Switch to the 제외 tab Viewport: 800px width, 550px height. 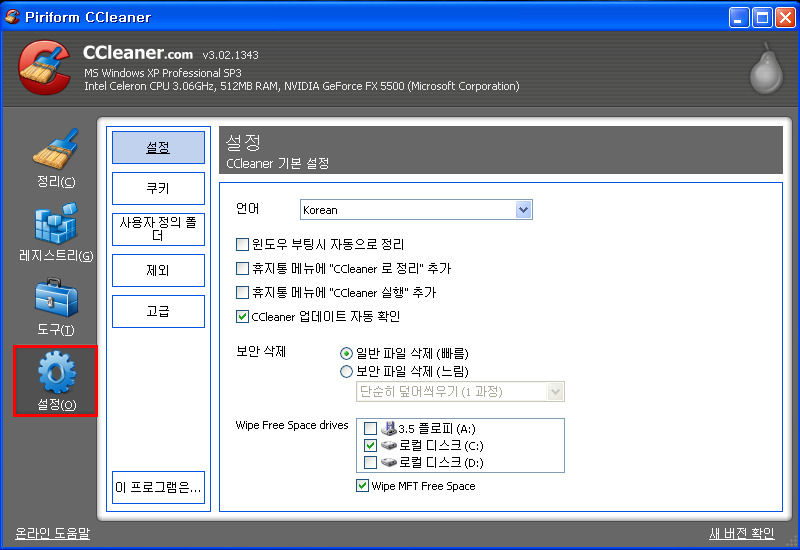coord(158,270)
